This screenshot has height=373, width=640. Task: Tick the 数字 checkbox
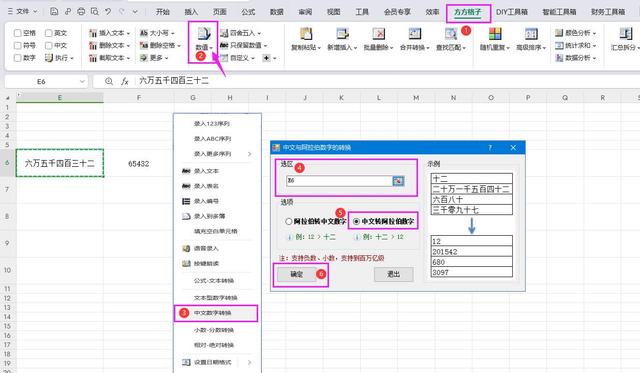[x=18, y=58]
